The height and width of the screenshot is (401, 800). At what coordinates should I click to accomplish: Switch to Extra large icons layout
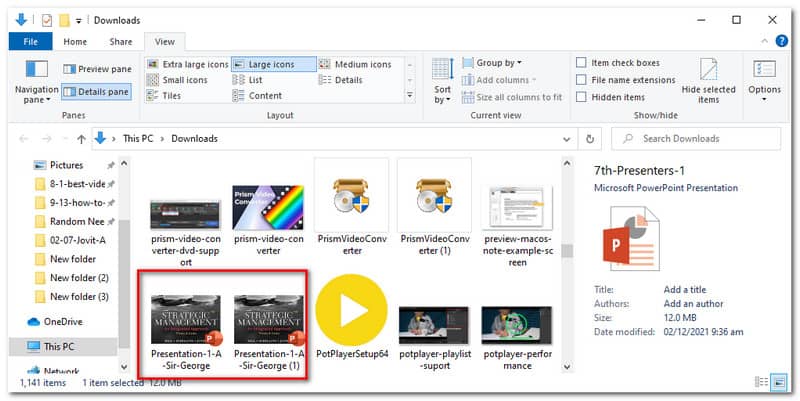click(x=187, y=64)
